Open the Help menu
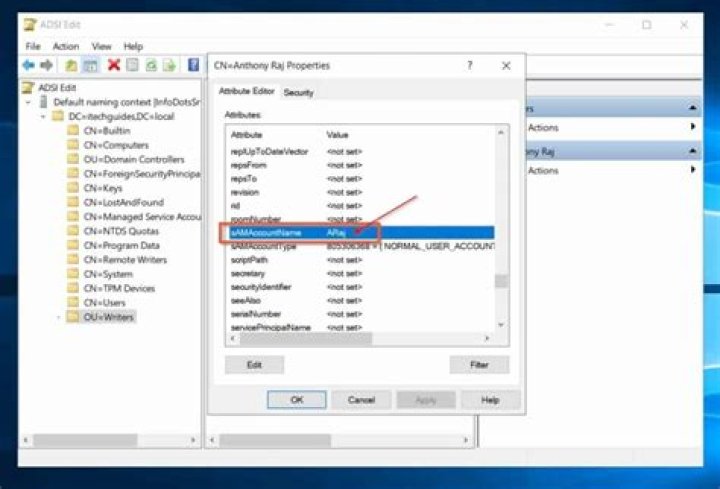The width and height of the screenshot is (720, 489). coord(133,46)
